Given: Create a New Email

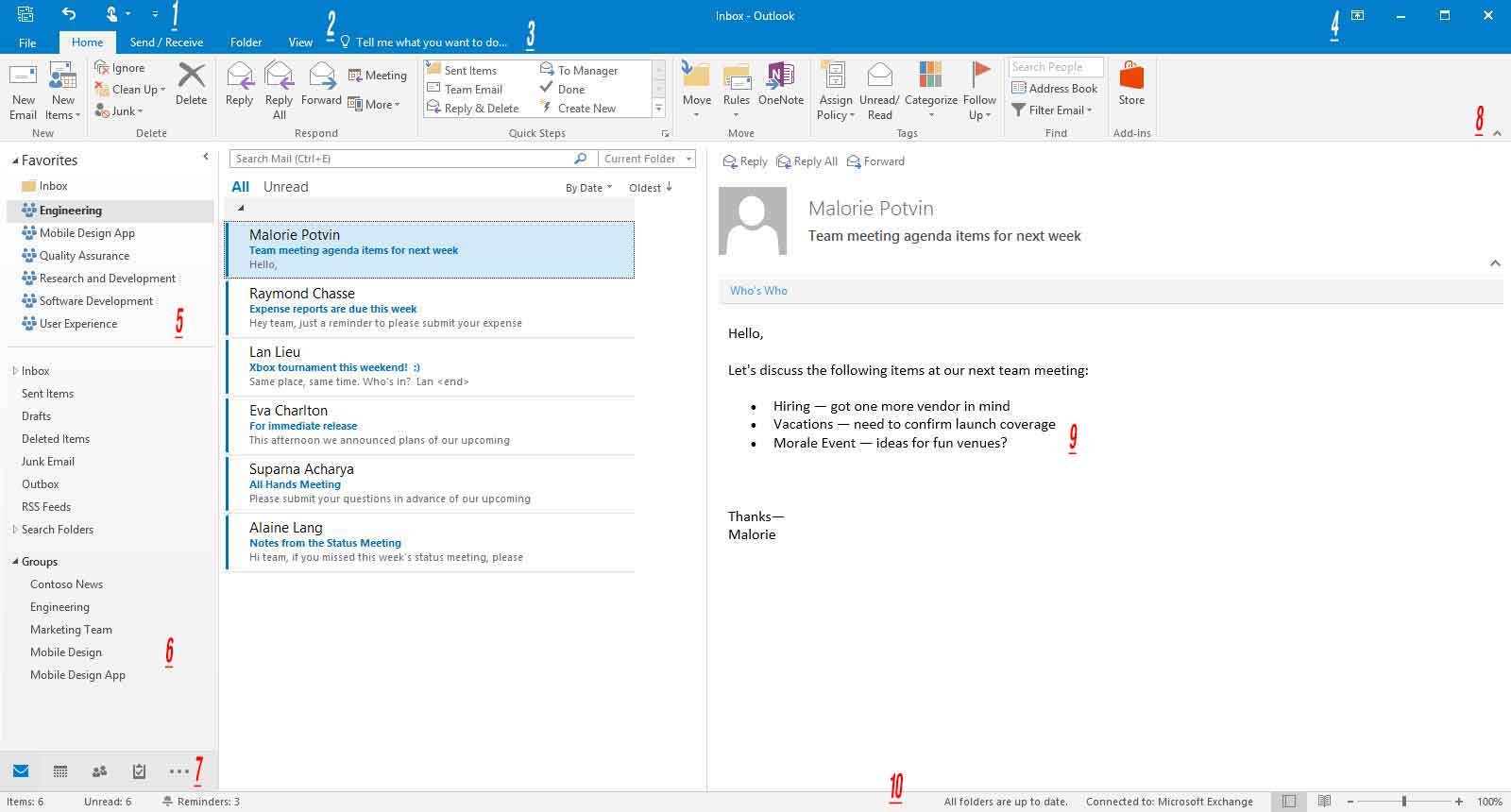Looking at the screenshot, I should pyautogui.click(x=23, y=91).
